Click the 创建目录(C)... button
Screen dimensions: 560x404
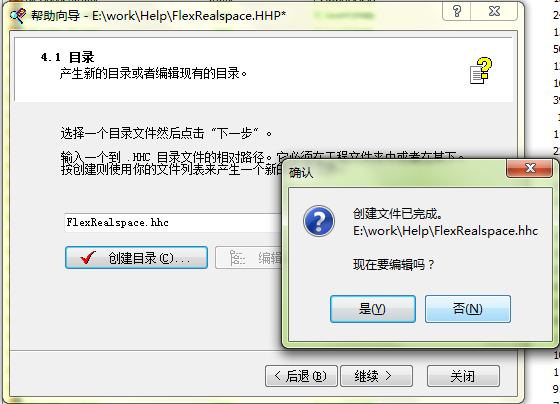[x=136, y=258]
